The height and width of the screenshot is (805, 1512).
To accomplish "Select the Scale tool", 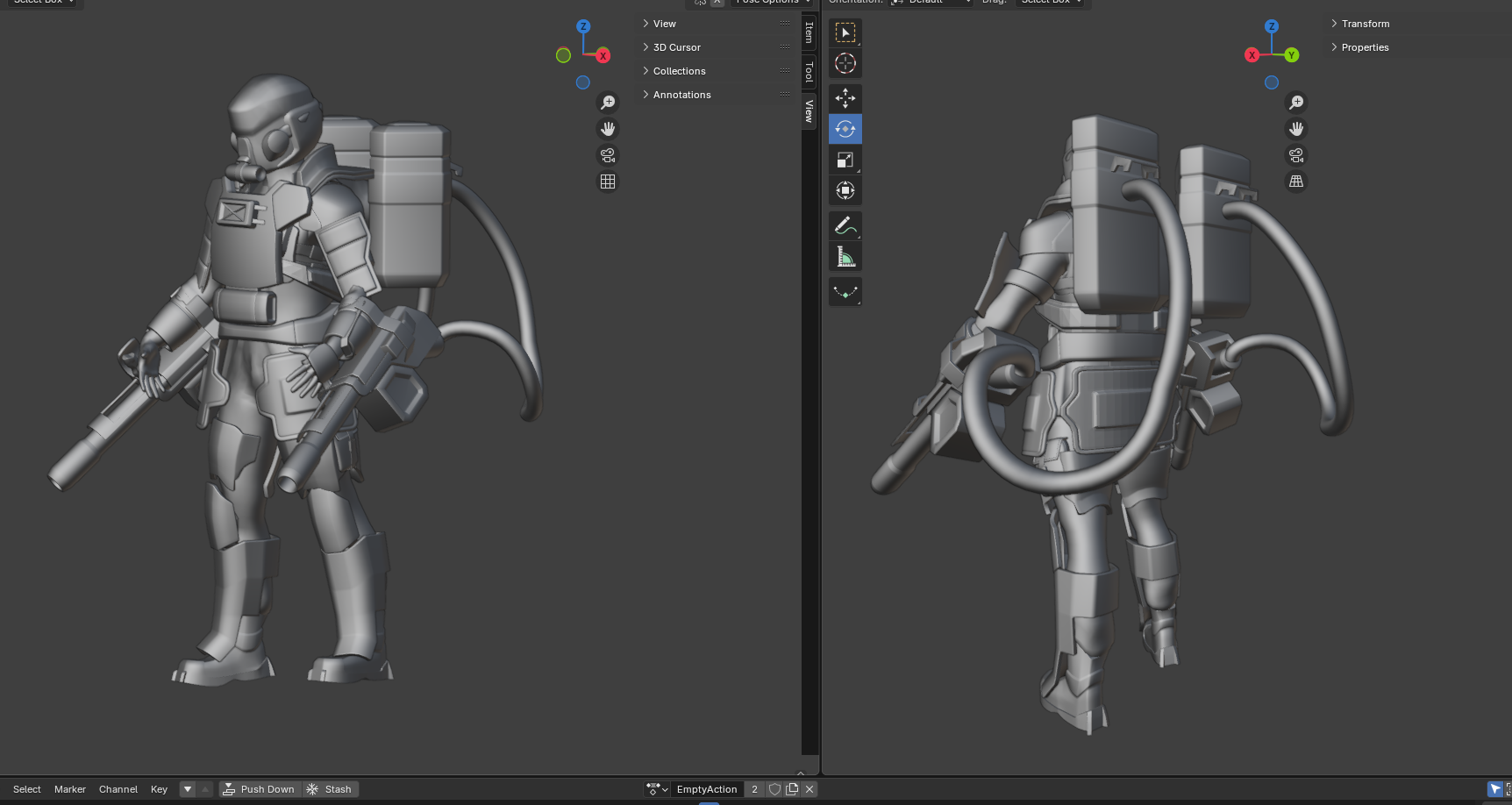I will 845,160.
